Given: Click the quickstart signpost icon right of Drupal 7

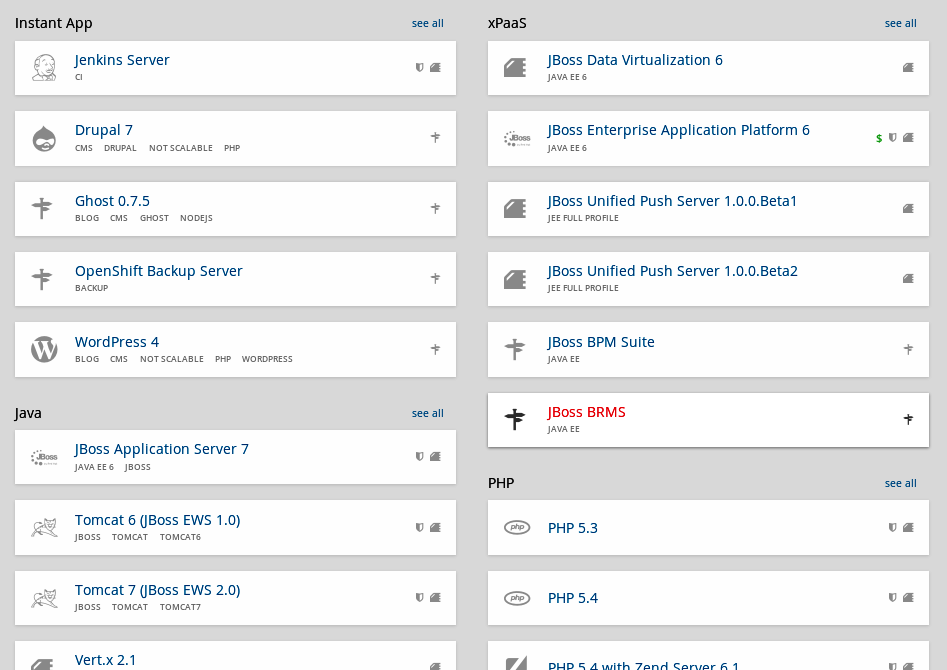Looking at the screenshot, I should 435,137.
